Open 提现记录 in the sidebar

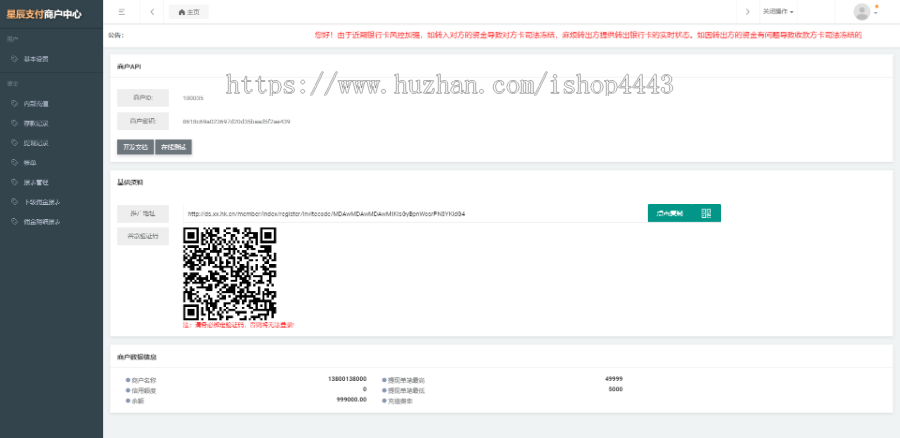(36, 143)
